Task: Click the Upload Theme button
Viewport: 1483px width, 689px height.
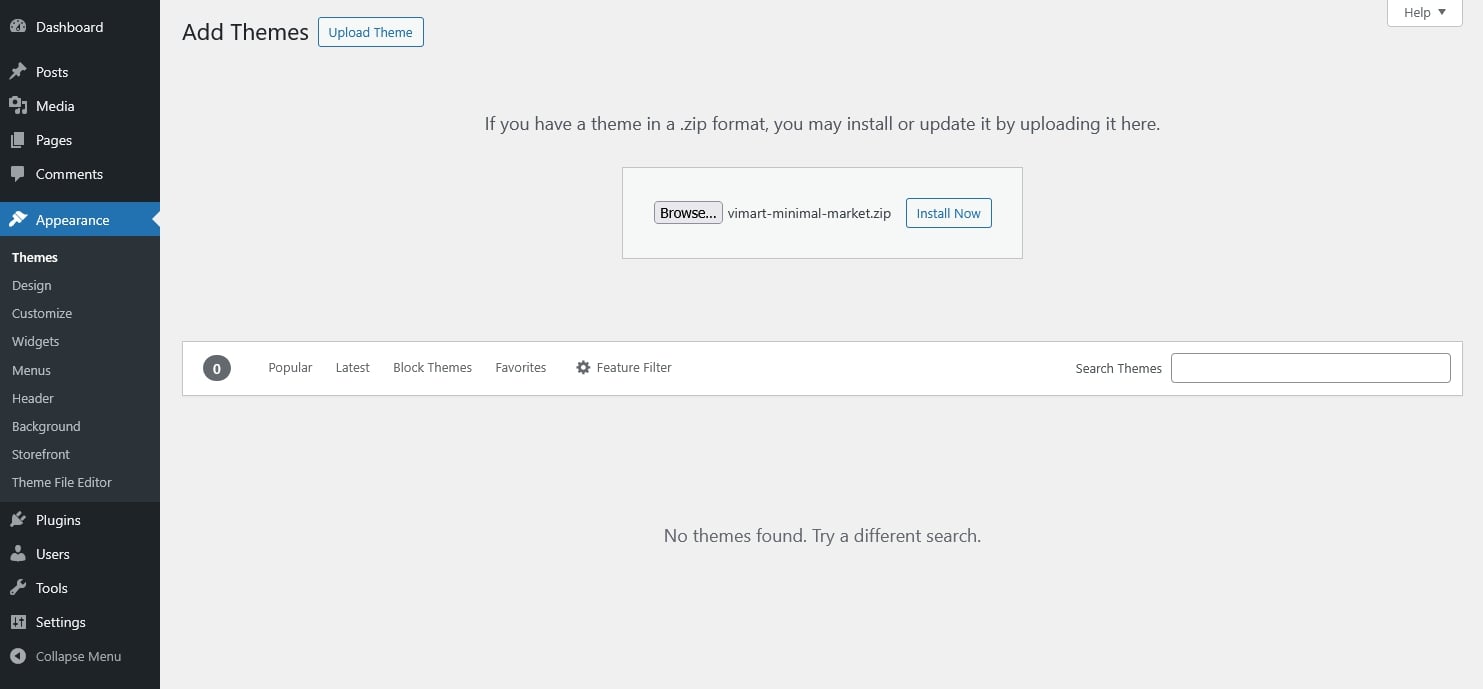Action: point(370,32)
